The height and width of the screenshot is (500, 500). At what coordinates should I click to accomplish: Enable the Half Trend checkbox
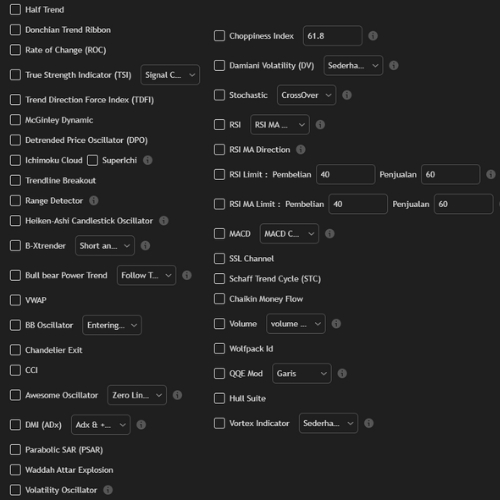click(15, 9)
